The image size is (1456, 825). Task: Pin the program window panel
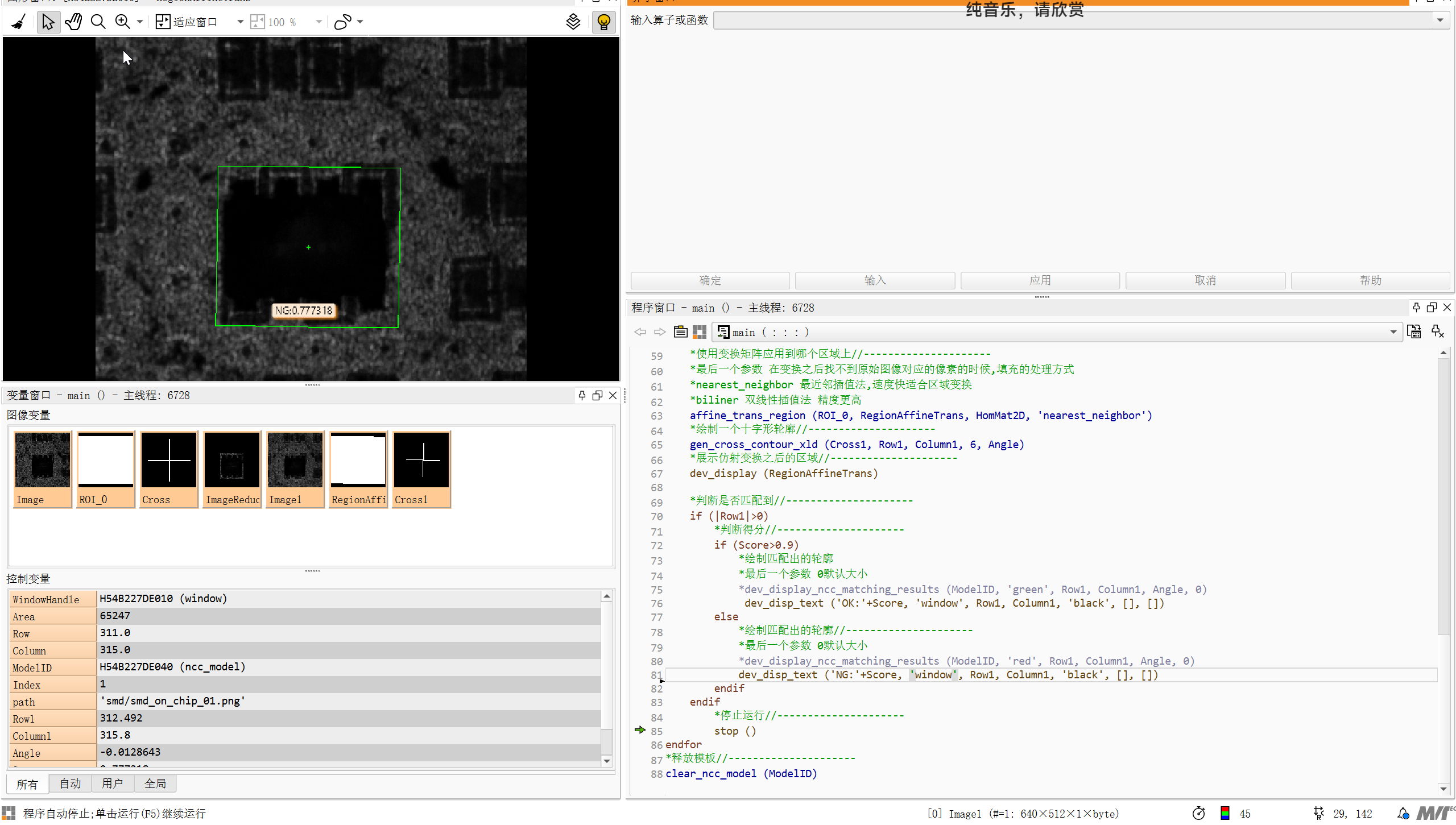click(1416, 308)
